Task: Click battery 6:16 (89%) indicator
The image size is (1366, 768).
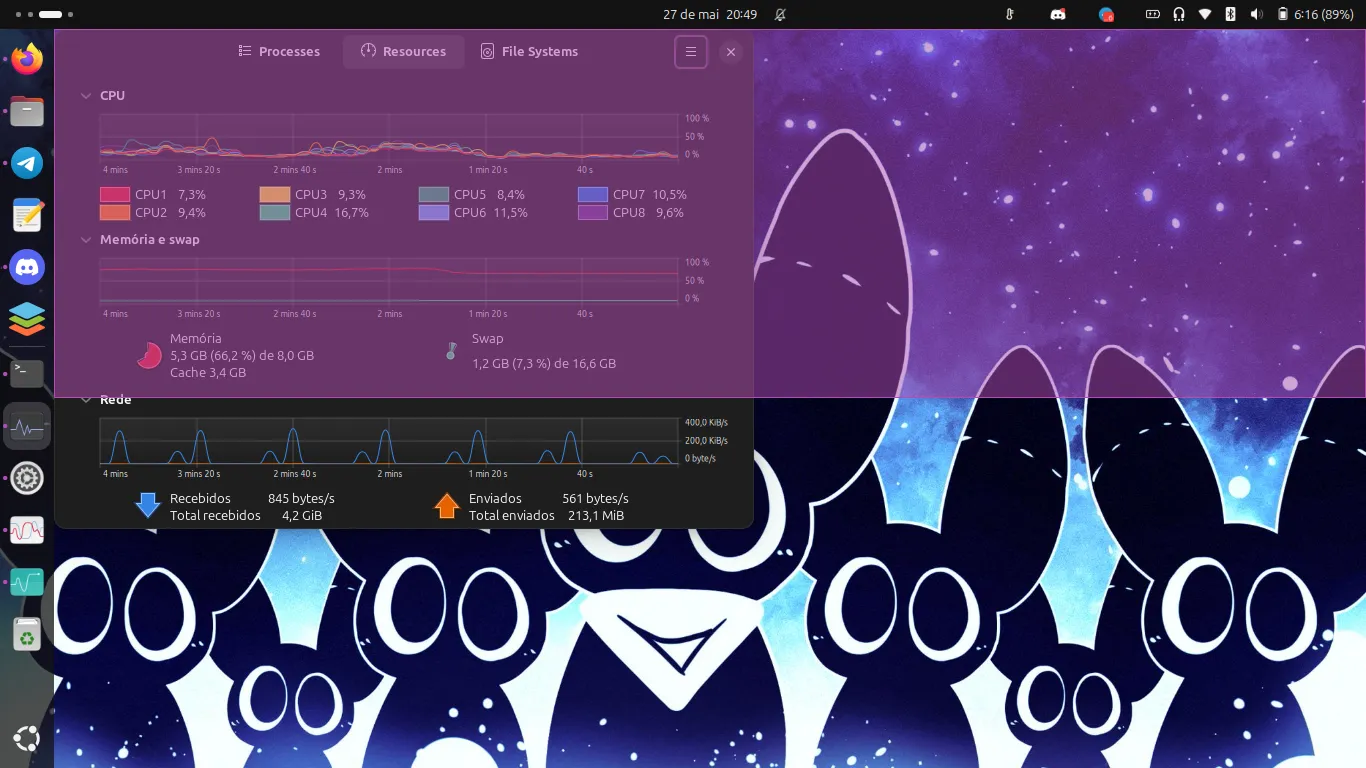Action: [x=1315, y=15]
